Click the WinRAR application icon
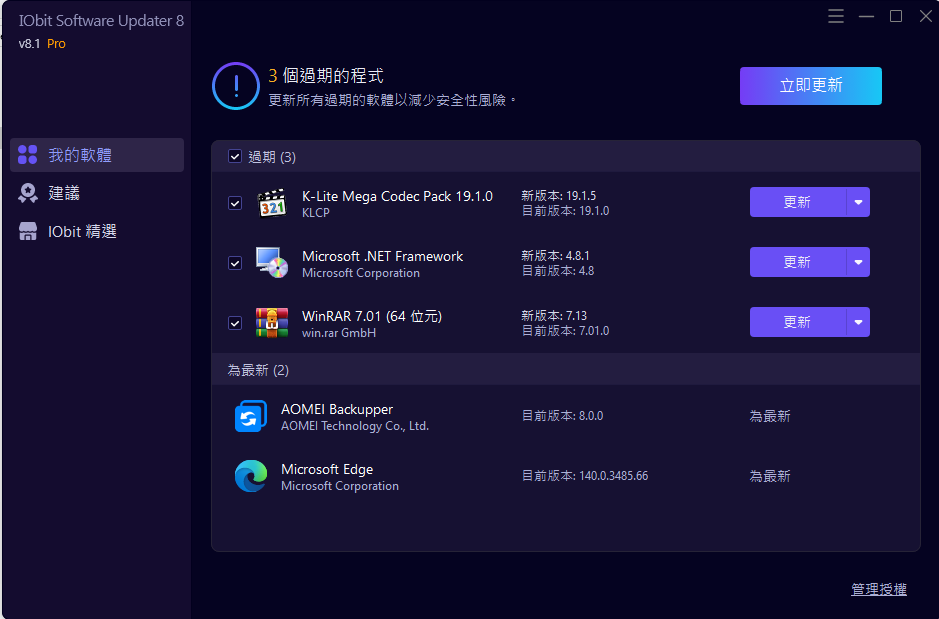This screenshot has height=619, width=939. pyautogui.click(x=272, y=323)
